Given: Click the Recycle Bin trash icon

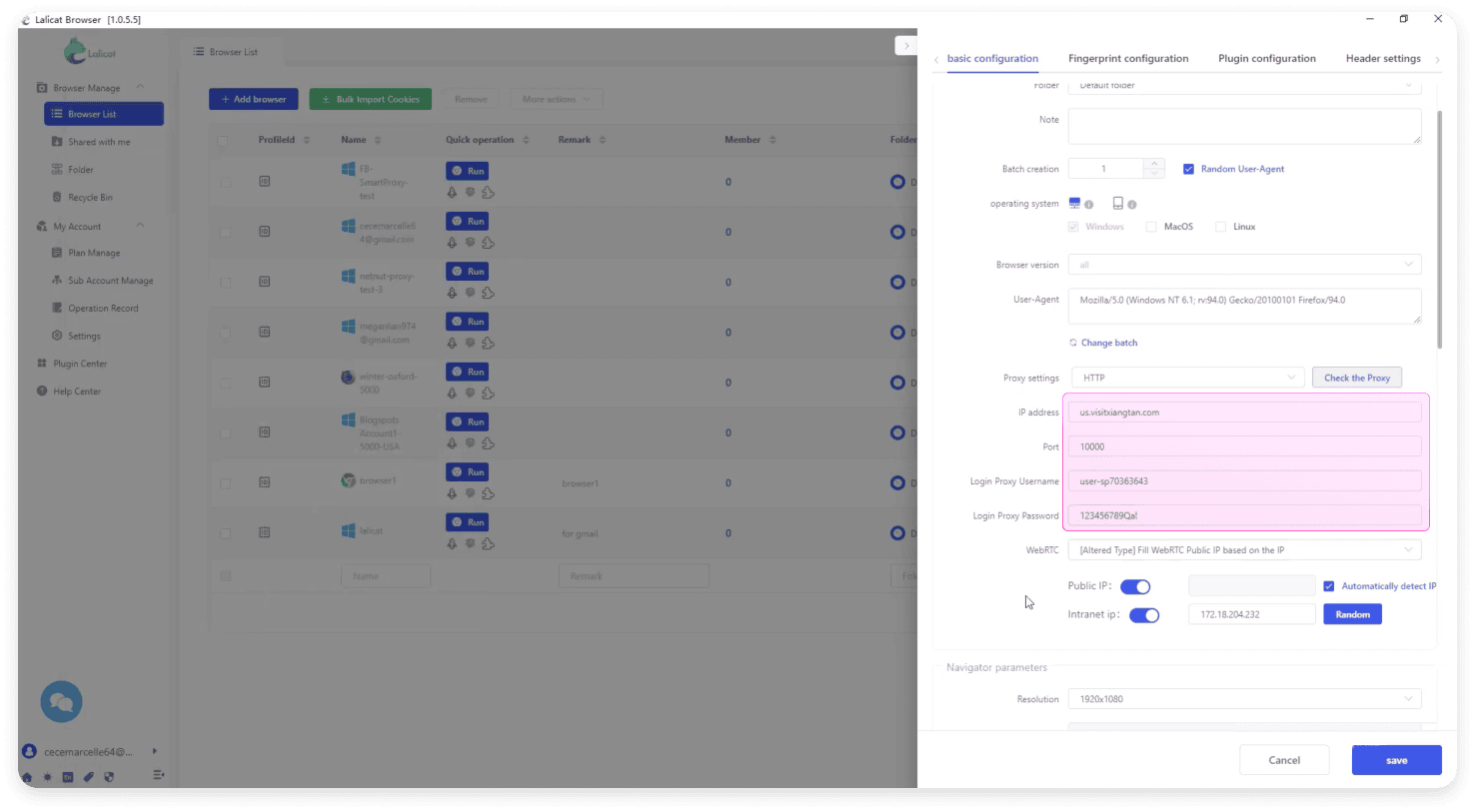Looking at the screenshot, I should [x=57, y=198].
